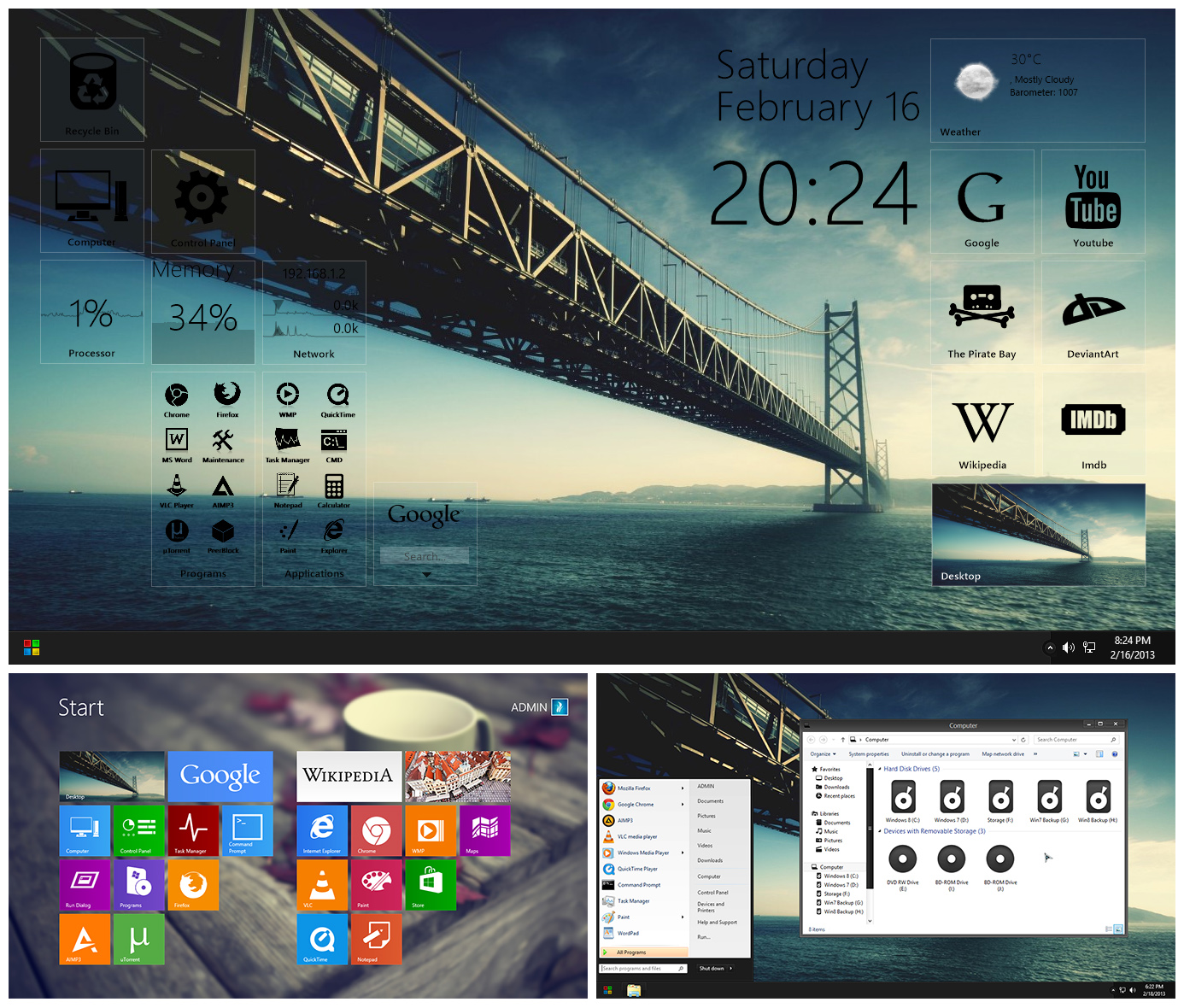This screenshot has height=1008, width=1184.
Task: Open the address bar history dropdown in Computer window
Action: [x=1014, y=740]
